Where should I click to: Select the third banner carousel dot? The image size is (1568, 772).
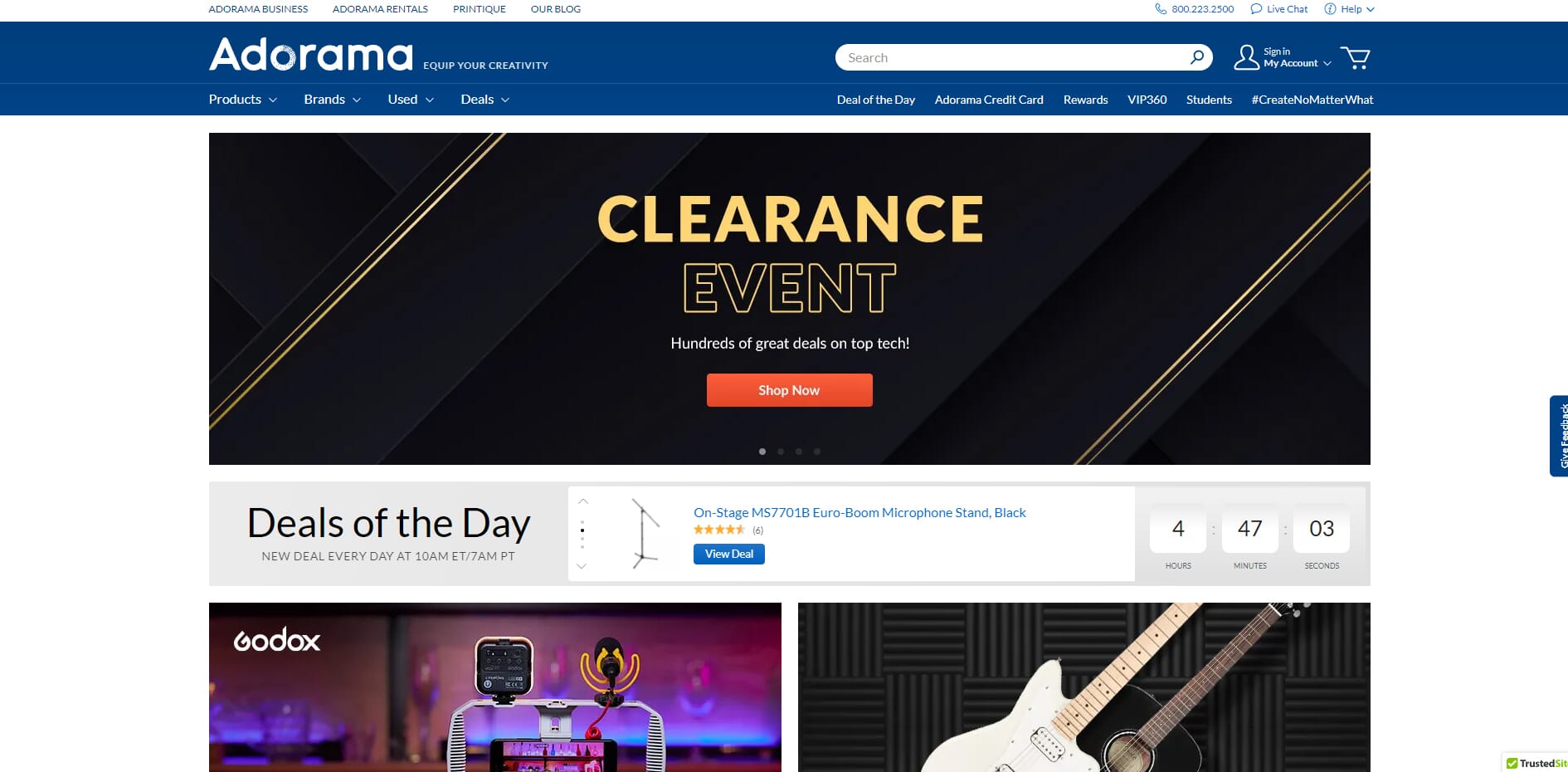point(799,452)
